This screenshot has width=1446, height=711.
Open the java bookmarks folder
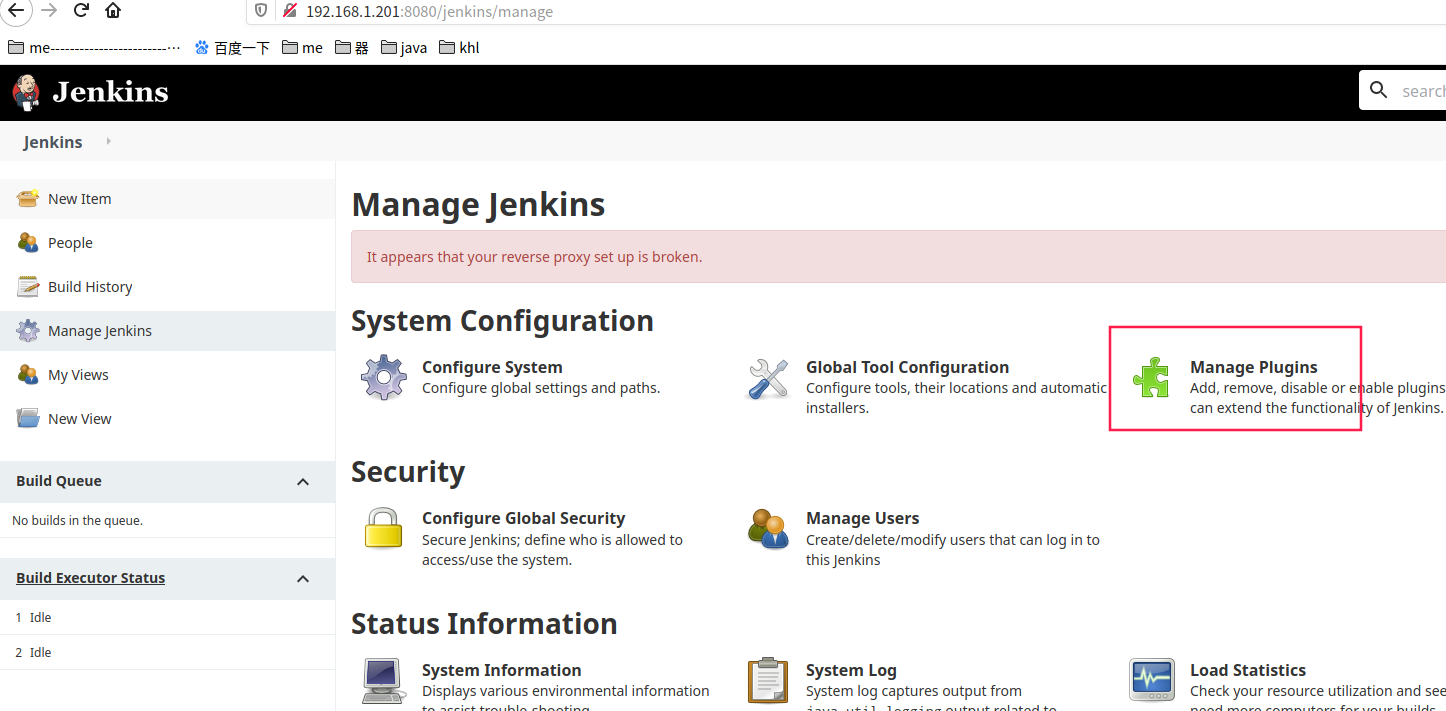(404, 47)
